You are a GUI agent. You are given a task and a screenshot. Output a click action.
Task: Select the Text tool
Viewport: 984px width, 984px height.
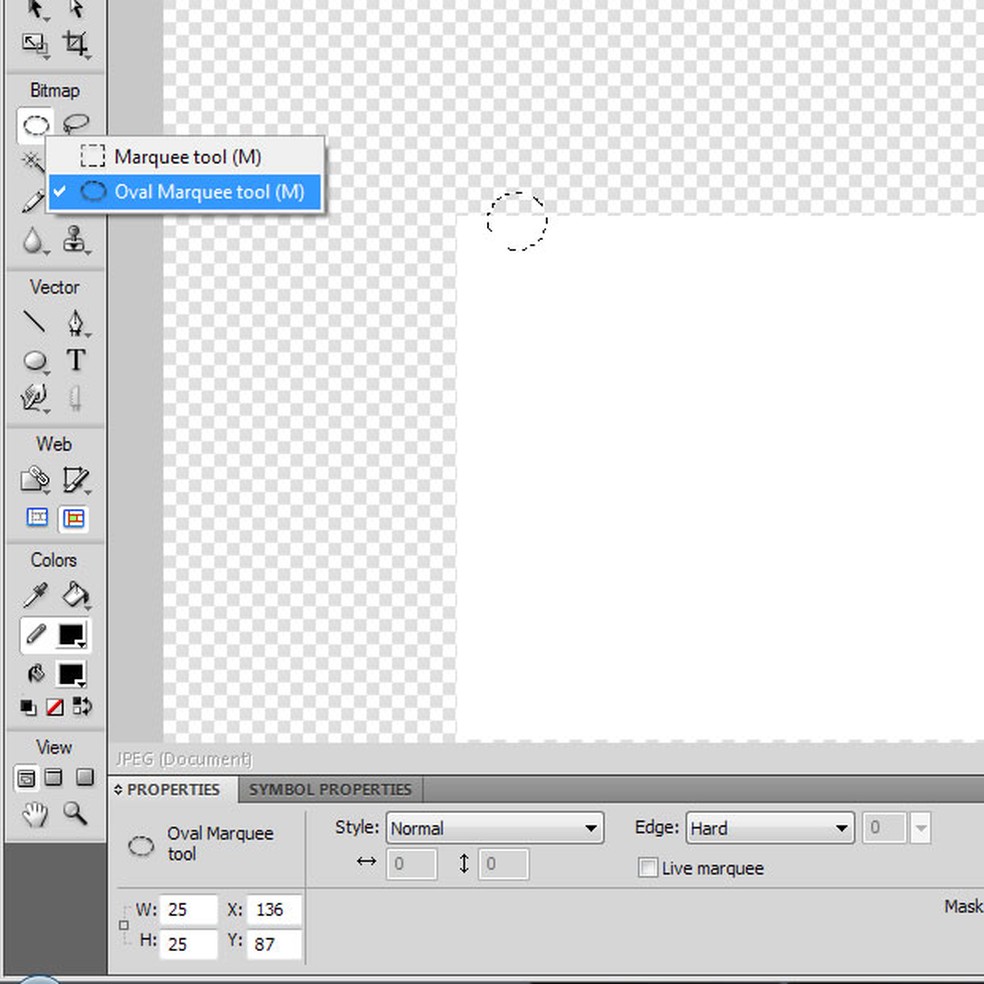pos(75,360)
